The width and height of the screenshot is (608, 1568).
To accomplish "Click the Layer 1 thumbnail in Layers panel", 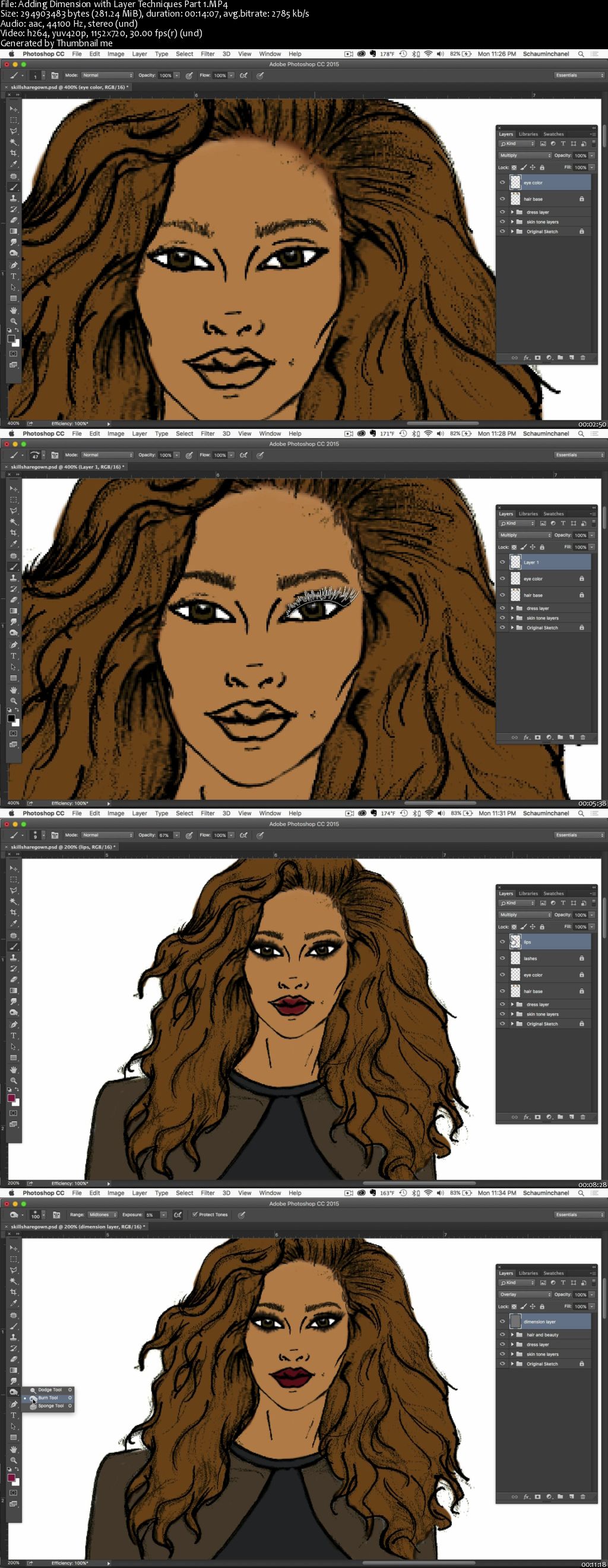I will (x=515, y=562).
